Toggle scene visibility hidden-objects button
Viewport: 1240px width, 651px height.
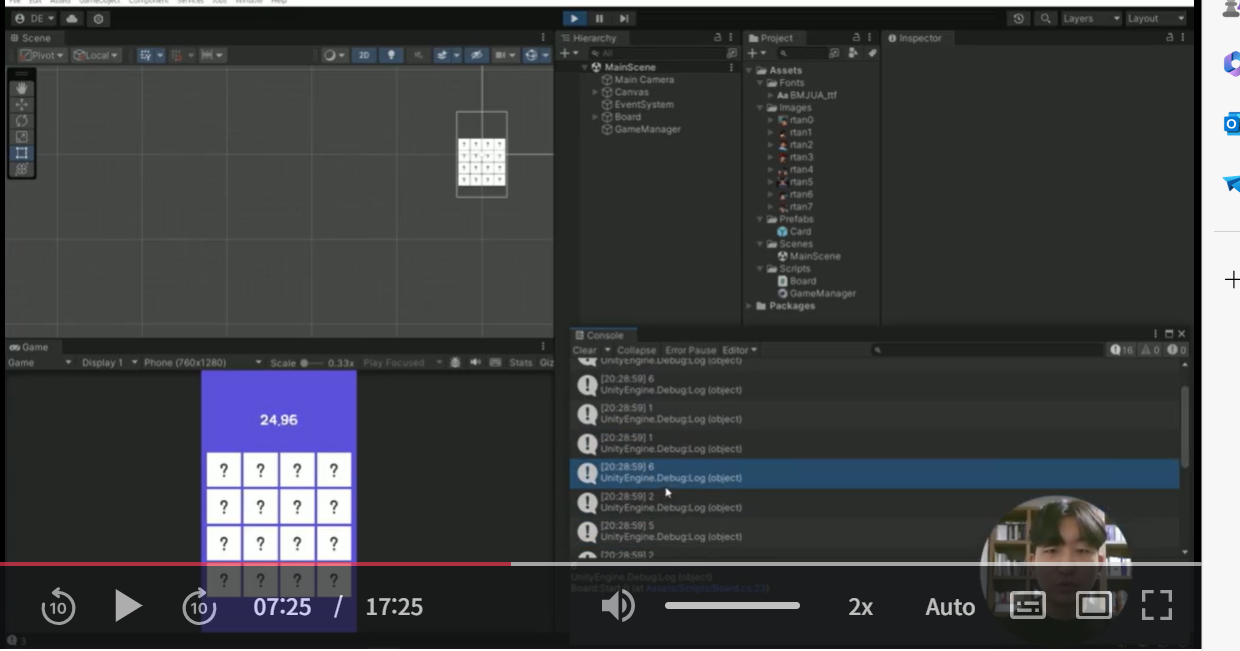tap(478, 56)
